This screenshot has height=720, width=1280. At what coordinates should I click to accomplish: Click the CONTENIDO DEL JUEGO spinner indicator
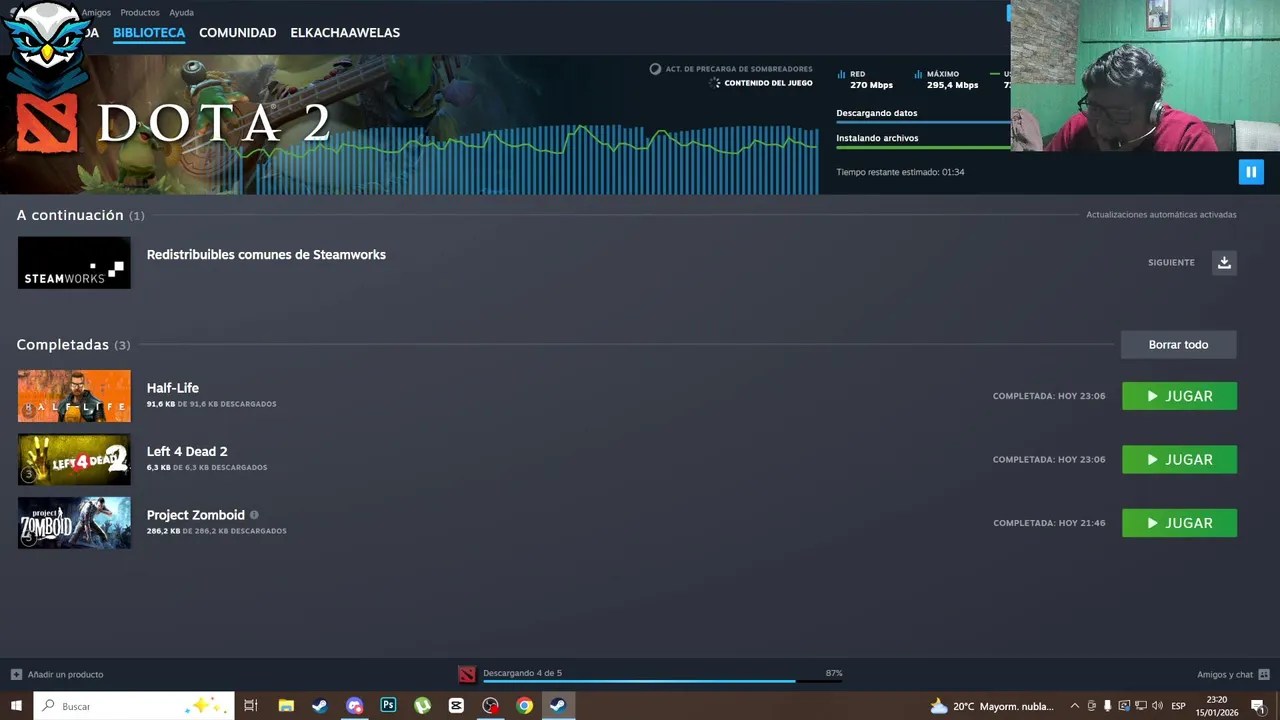point(714,83)
